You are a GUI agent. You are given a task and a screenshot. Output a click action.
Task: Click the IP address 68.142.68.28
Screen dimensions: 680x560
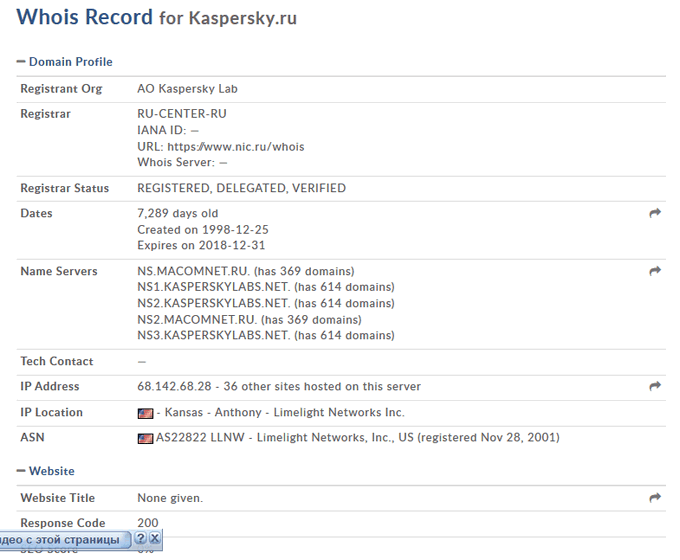[x=174, y=386]
